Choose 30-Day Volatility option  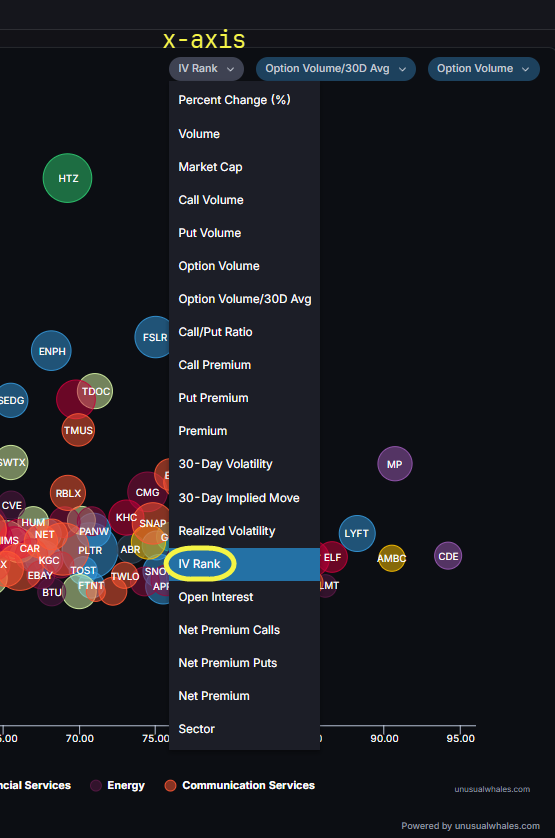[244, 464]
